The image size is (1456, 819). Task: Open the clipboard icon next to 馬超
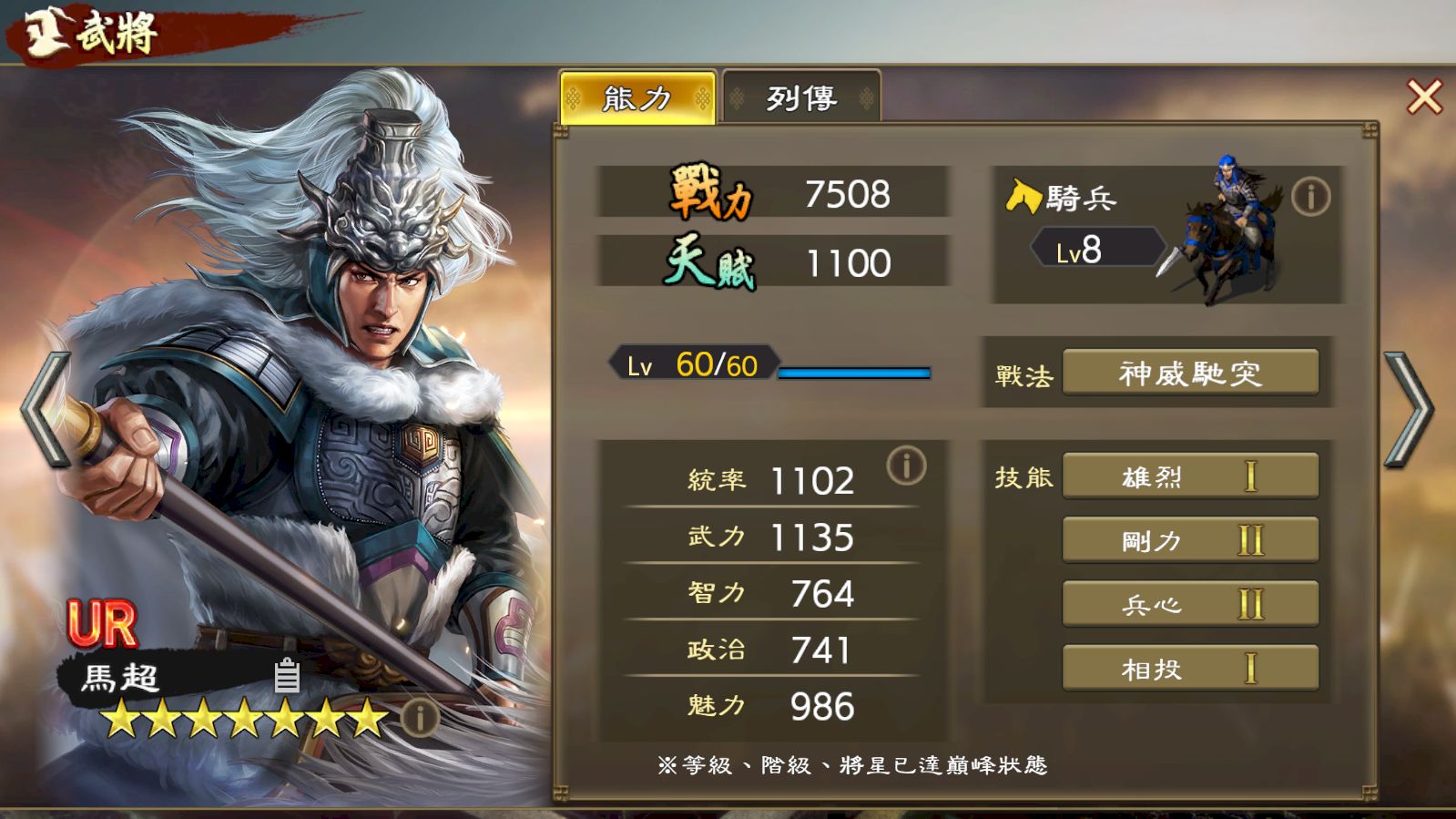(287, 675)
